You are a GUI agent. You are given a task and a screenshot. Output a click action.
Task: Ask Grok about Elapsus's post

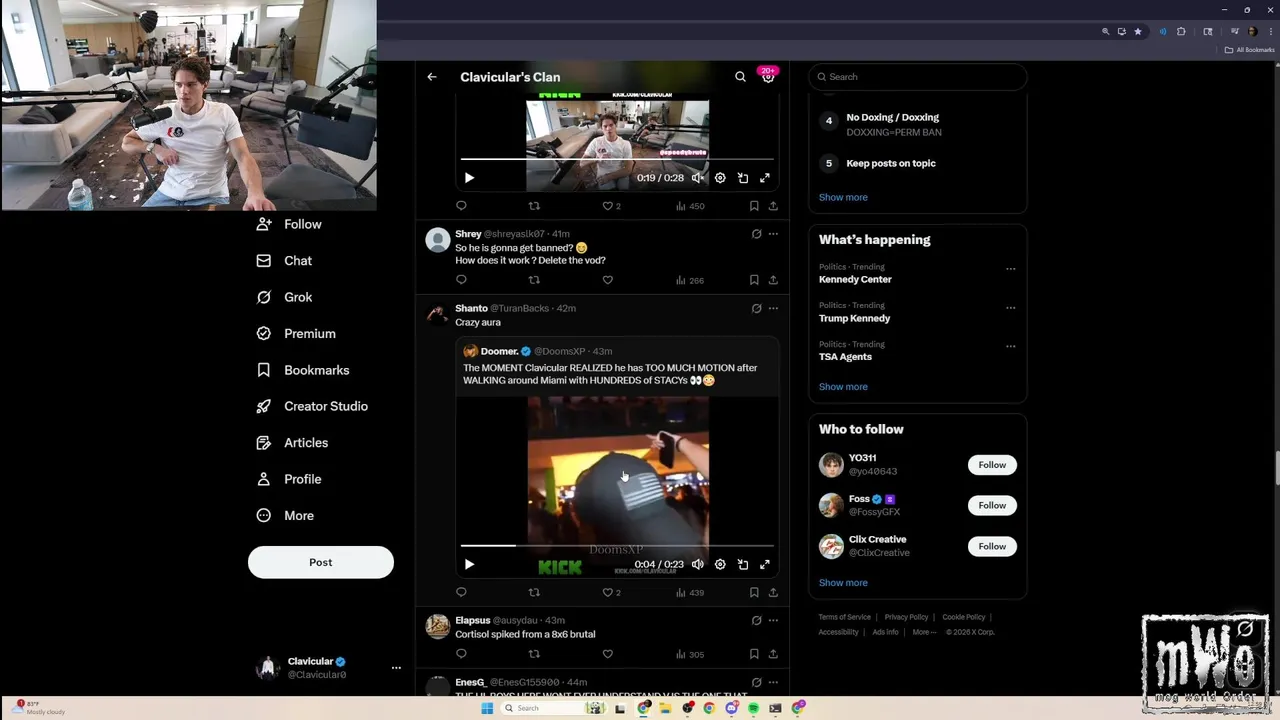click(x=756, y=620)
